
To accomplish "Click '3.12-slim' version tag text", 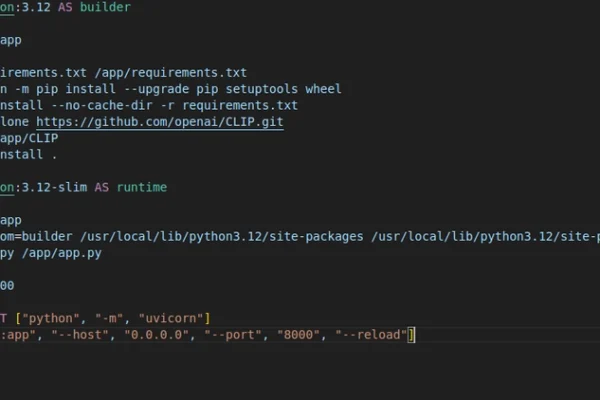I will pyautogui.click(x=54, y=187).
